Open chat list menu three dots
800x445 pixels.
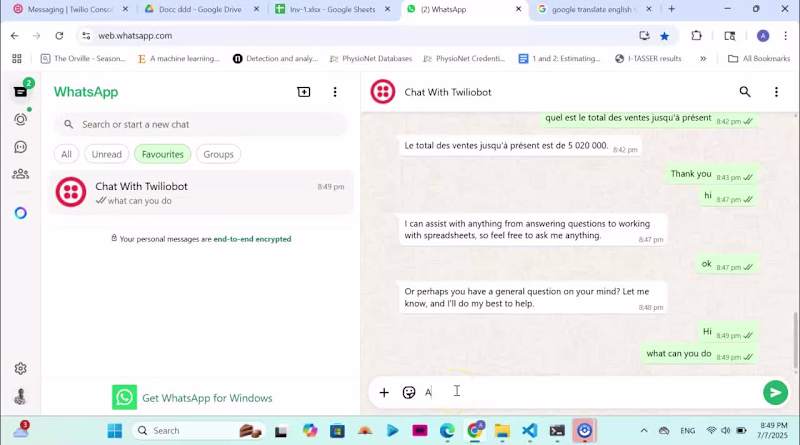[335, 92]
